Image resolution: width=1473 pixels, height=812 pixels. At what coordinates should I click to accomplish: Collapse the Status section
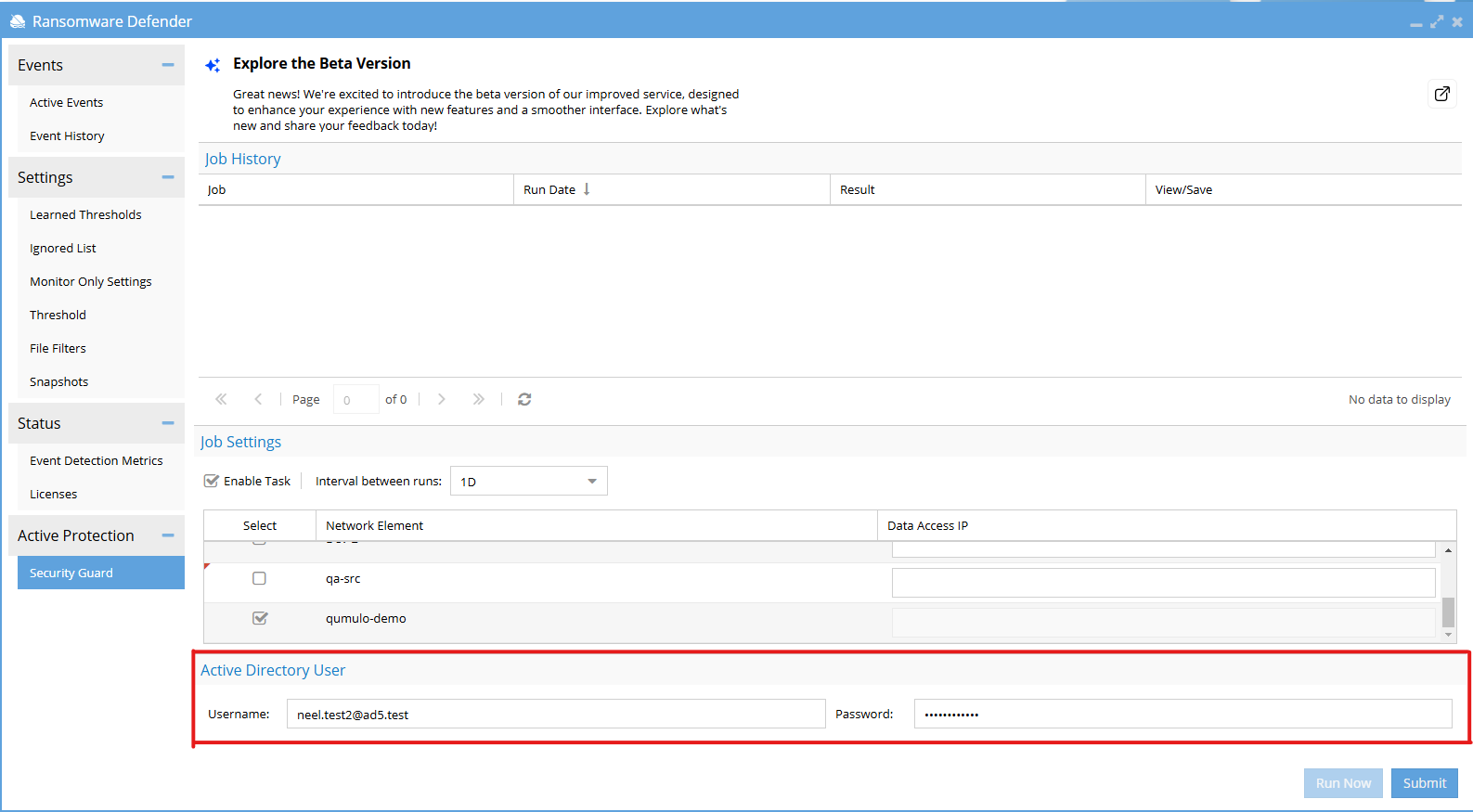tap(168, 423)
